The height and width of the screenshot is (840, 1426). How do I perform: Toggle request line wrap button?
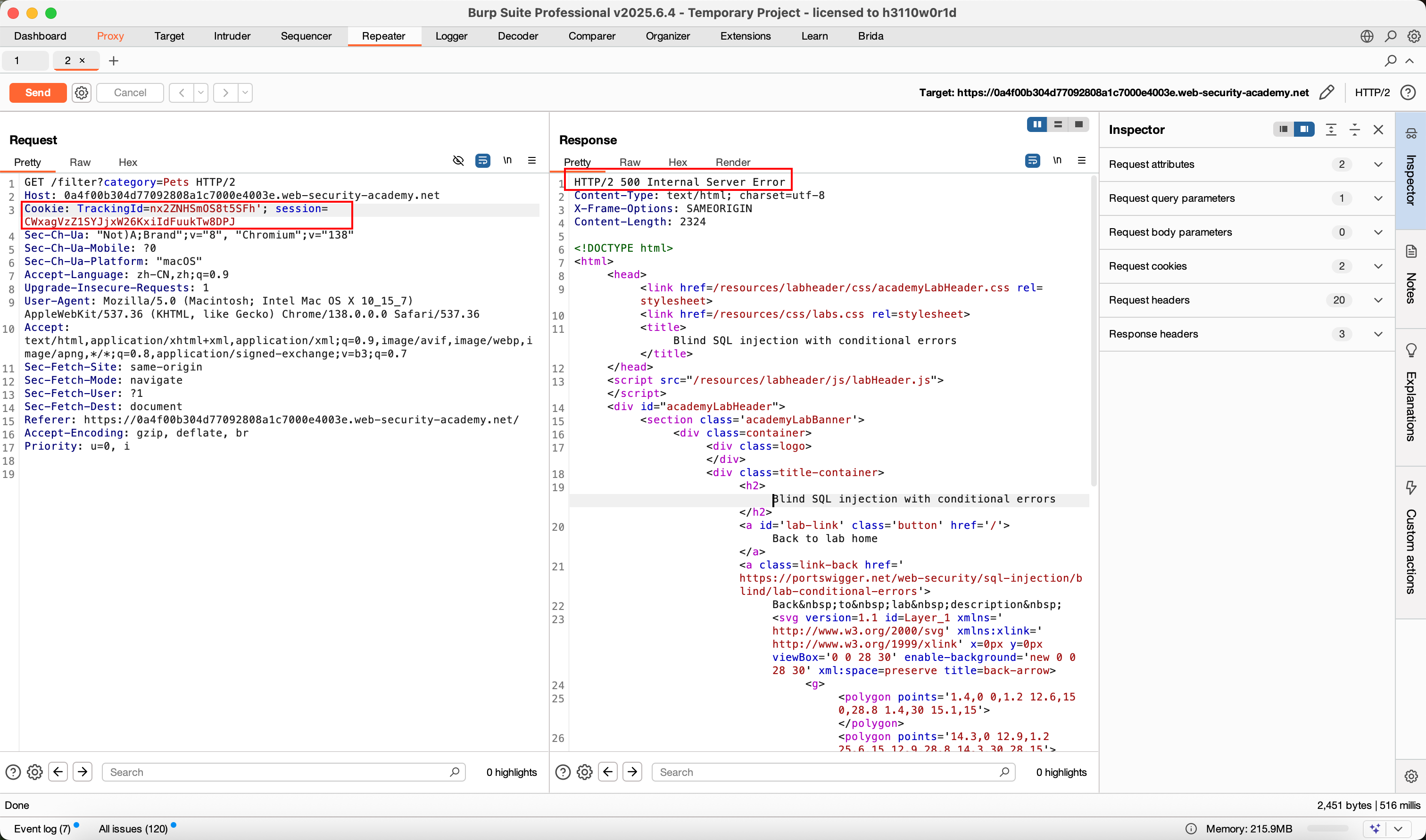pyautogui.click(x=483, y=161)
